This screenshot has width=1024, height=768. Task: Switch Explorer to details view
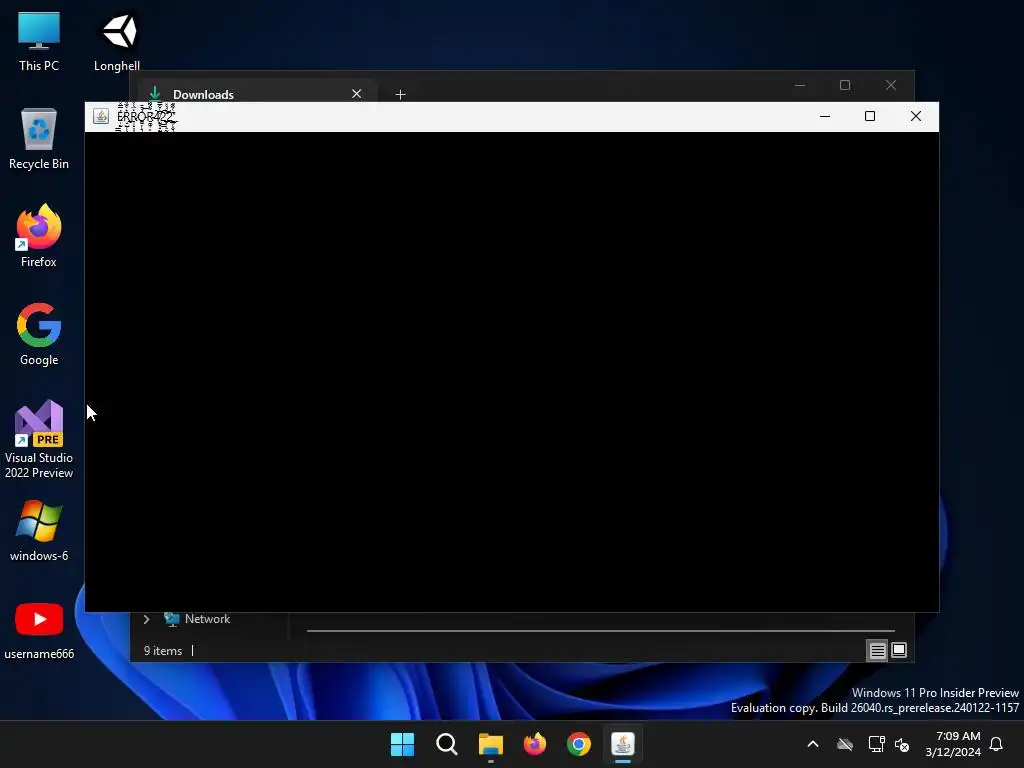(x=877, y=650)
